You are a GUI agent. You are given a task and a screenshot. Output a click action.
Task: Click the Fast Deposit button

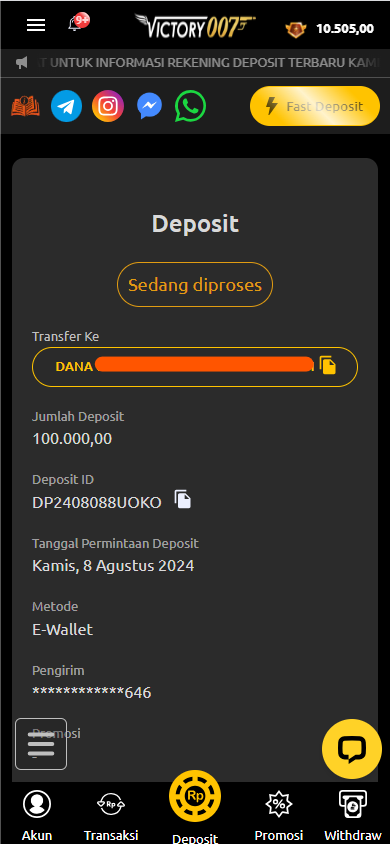[x=315, y=106]
